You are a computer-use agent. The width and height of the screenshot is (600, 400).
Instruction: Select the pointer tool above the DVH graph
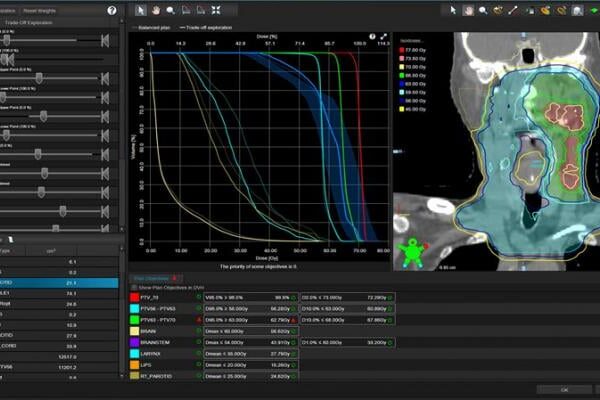[x=142, y=10]
